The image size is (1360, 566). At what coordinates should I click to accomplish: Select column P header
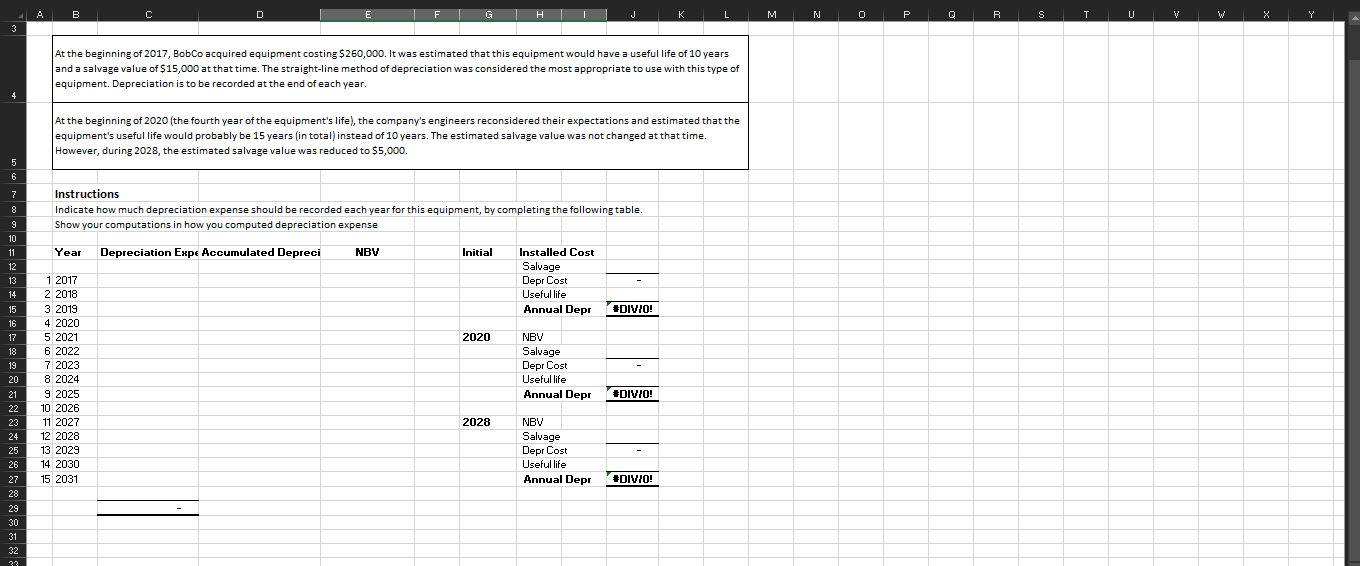click(908, 14)
